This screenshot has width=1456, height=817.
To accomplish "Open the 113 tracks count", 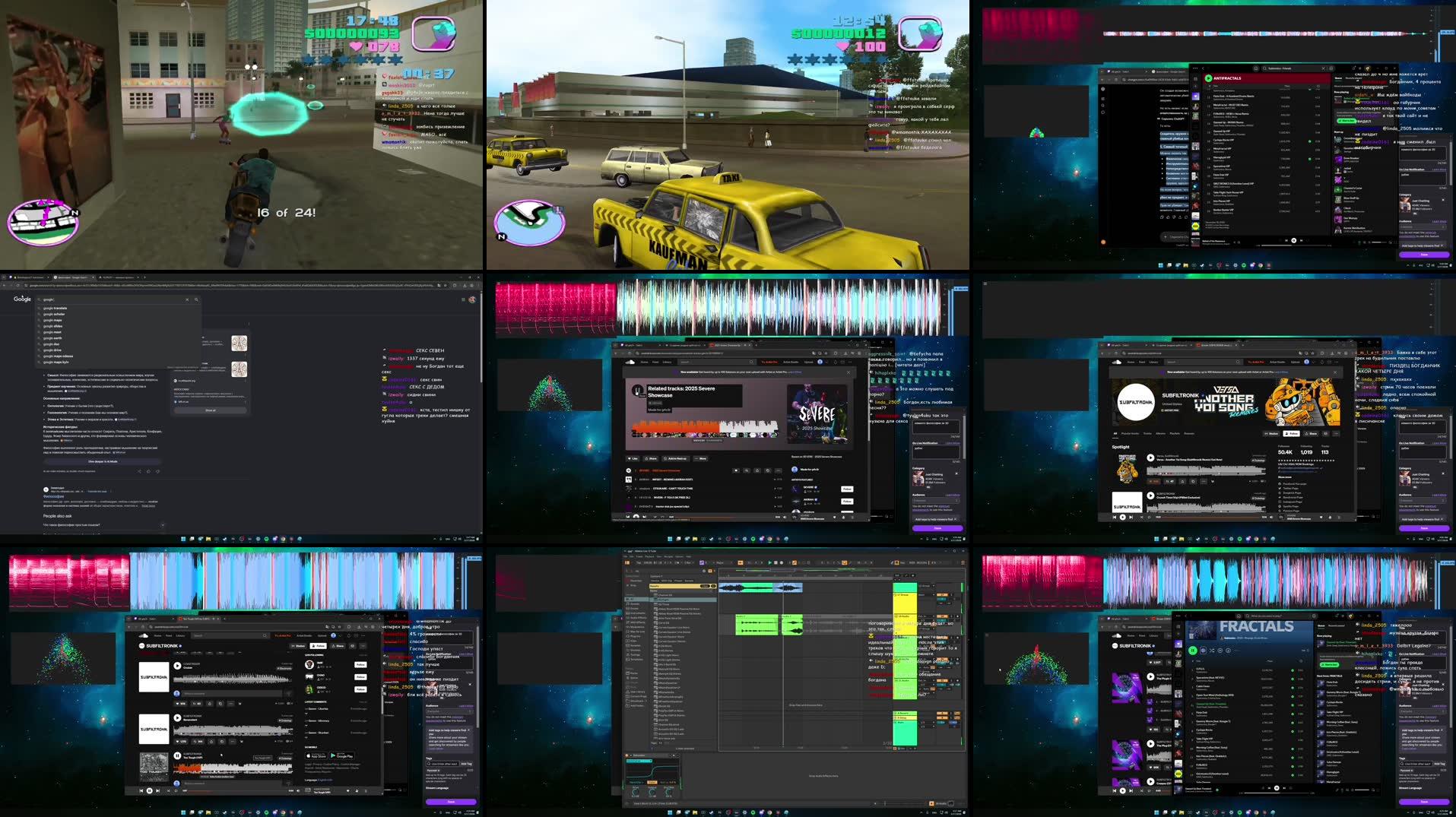I will 1324,452.
